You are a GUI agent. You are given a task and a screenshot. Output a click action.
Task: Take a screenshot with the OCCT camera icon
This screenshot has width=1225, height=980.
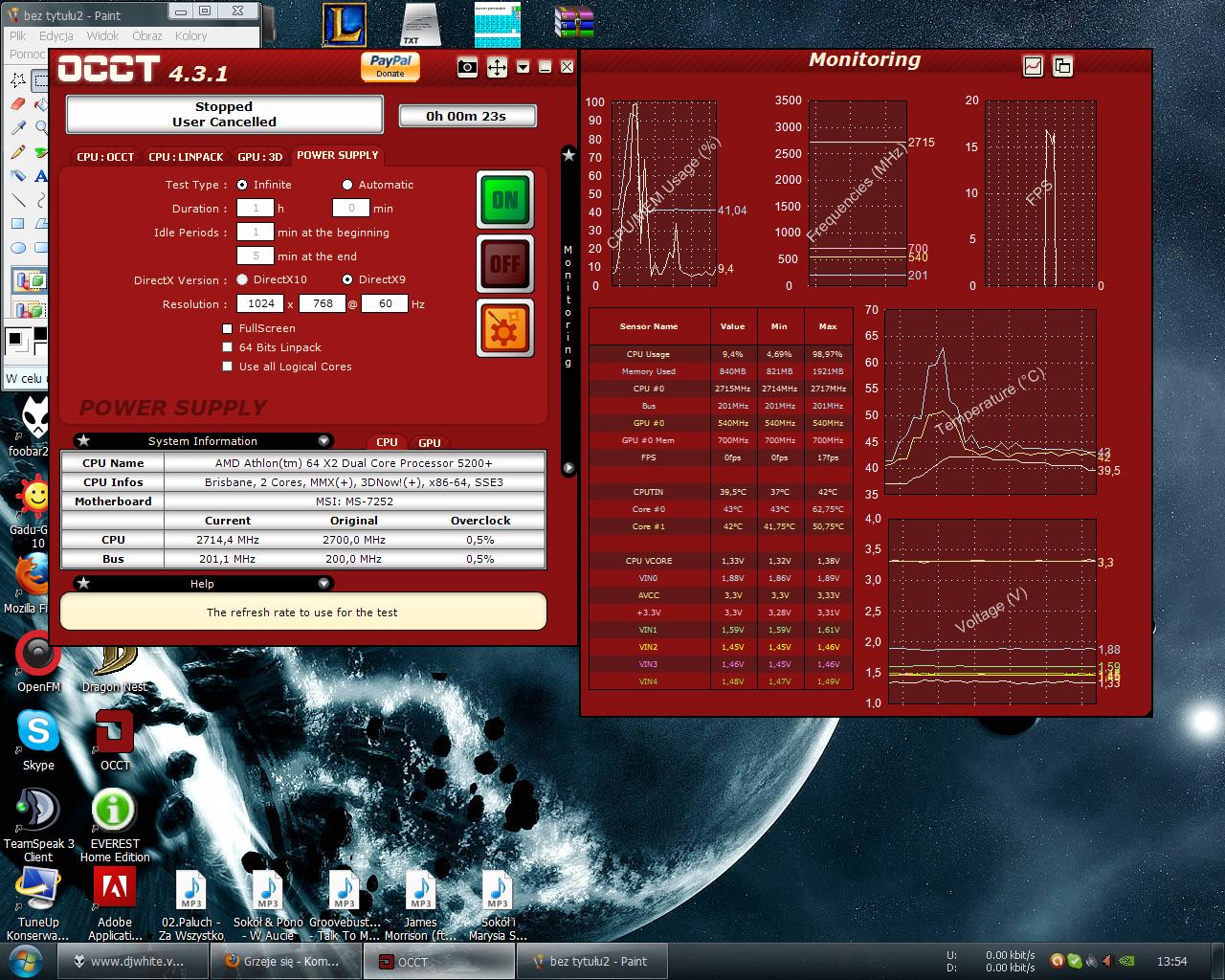pyautogui.click(x=467, y=67)
